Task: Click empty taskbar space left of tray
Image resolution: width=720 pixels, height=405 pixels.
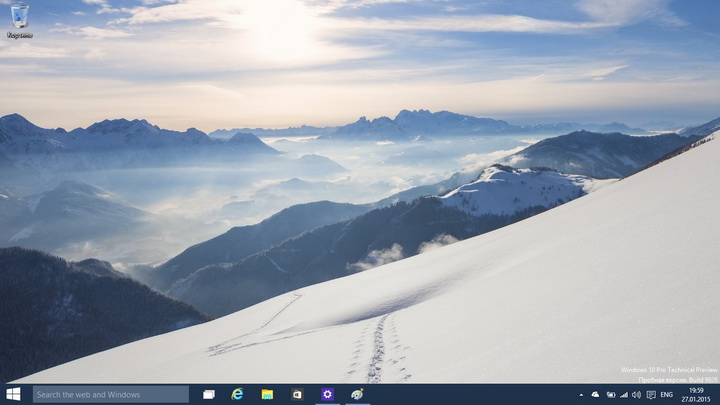Action: [470, 394]
